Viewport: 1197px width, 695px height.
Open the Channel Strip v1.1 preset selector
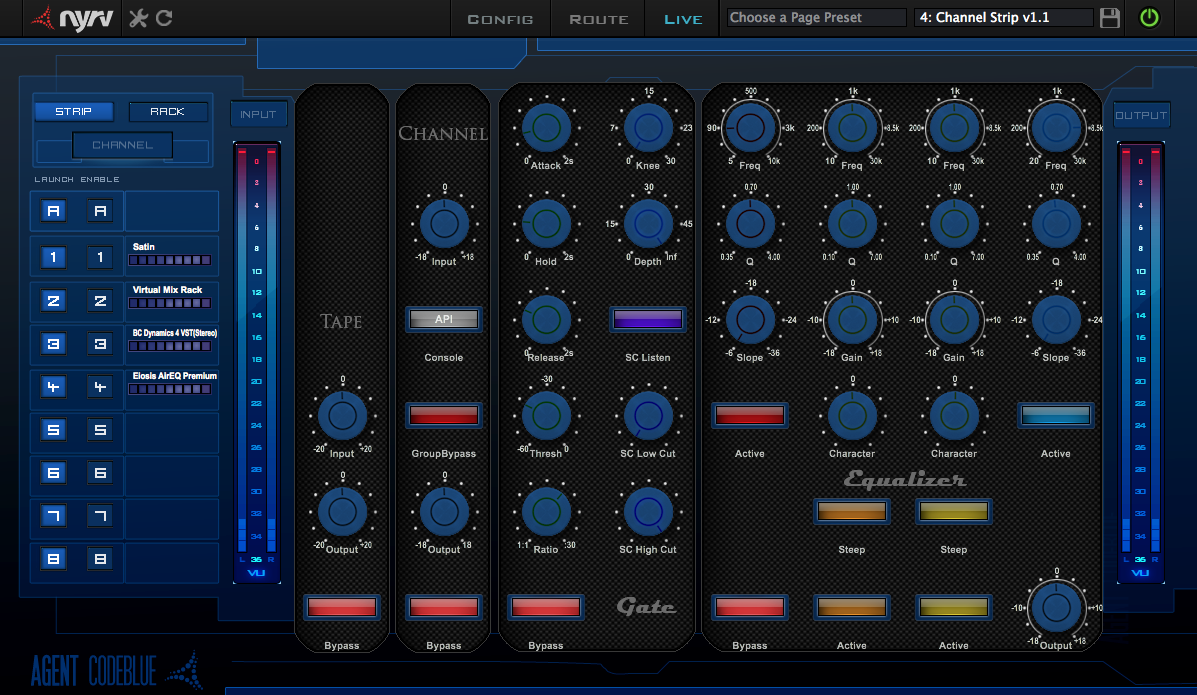pyautogui.click(x=1003, y=18)
